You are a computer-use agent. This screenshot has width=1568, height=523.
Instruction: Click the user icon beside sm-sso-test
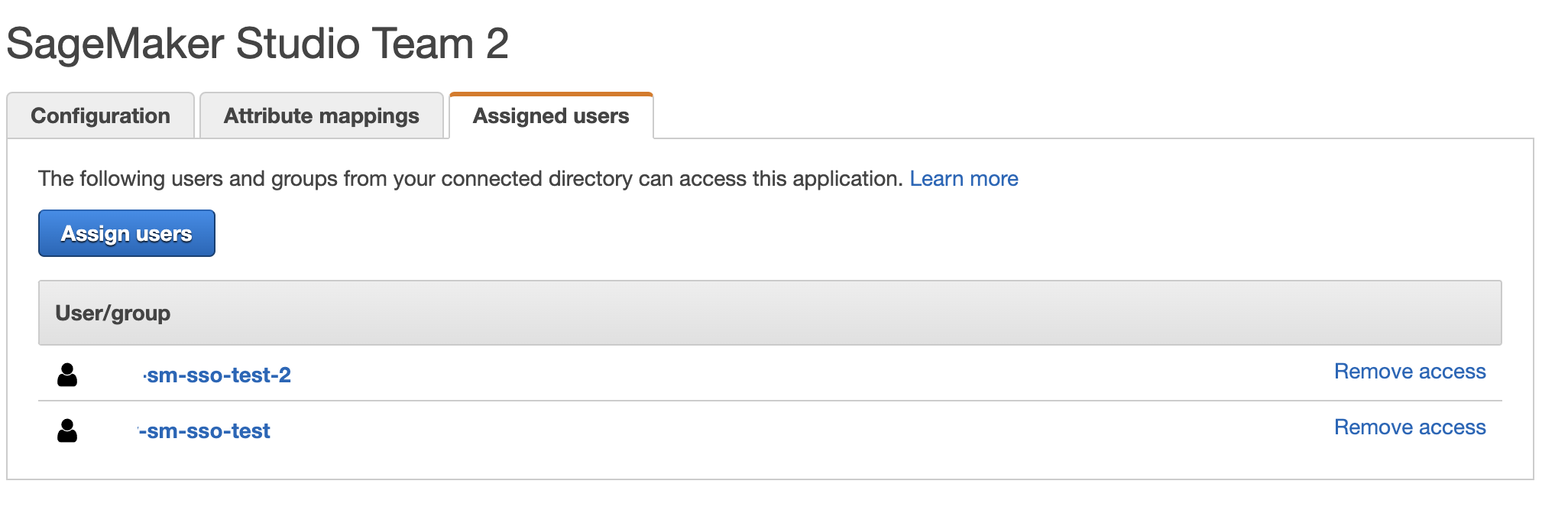tap(67, 430)
